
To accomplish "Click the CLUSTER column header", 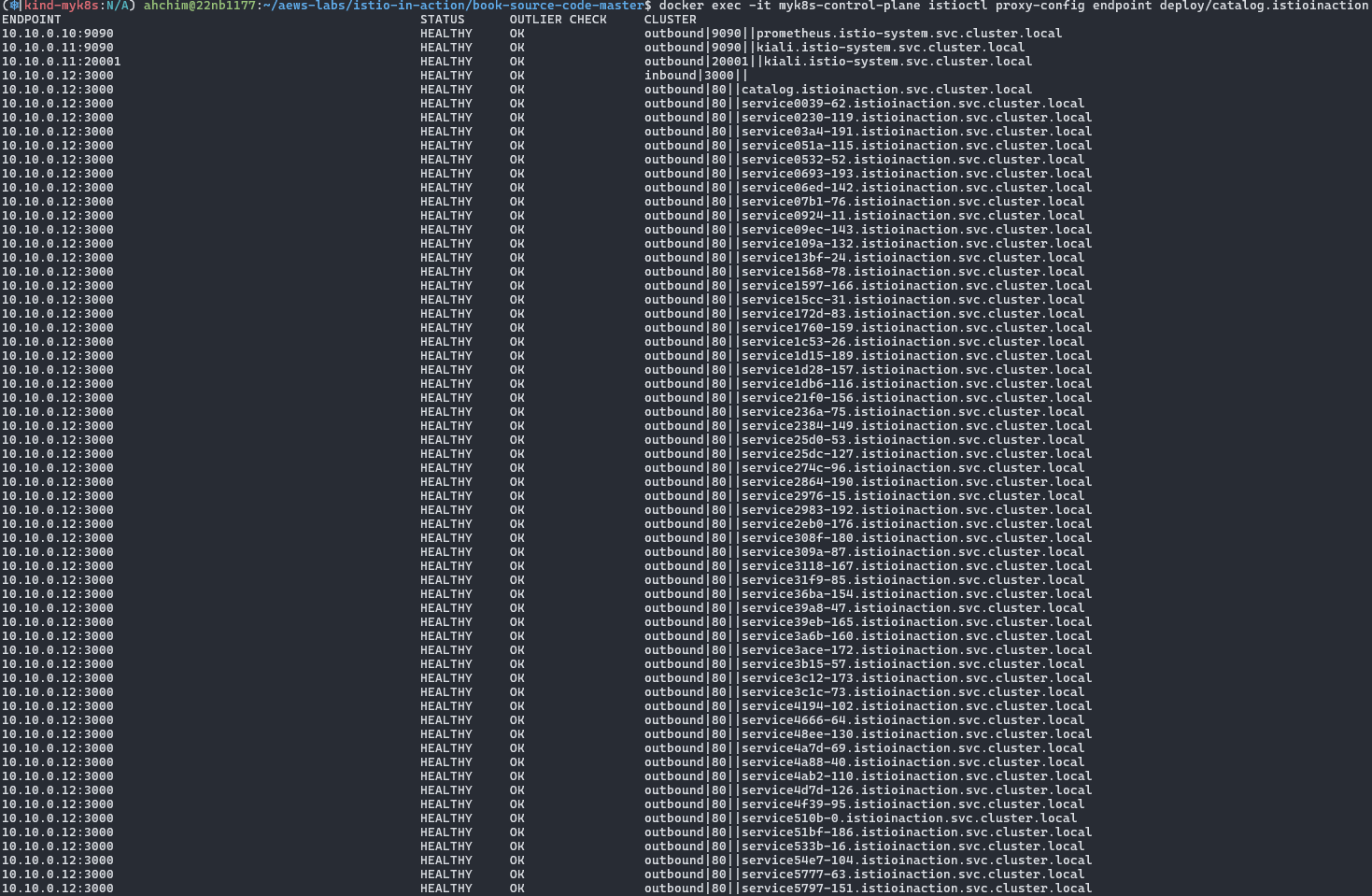I will click(670, 20).
